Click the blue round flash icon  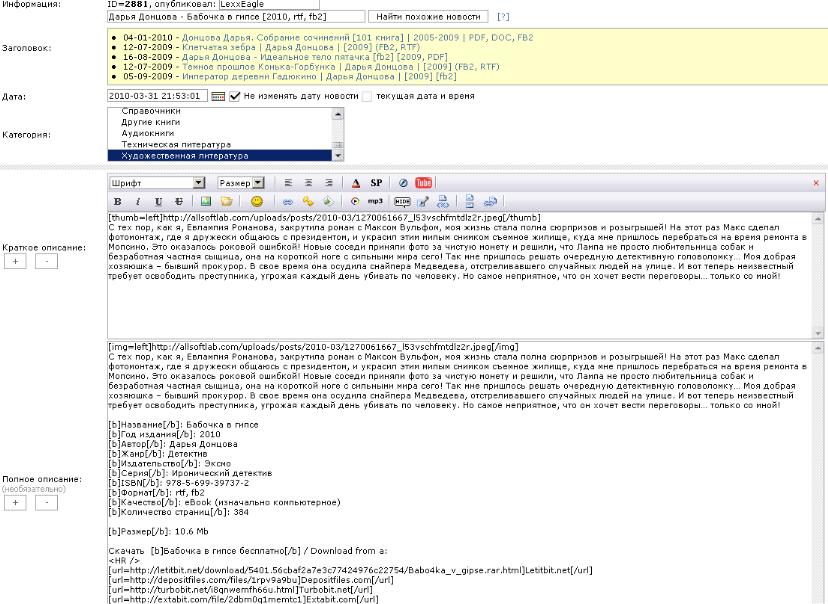tap(403, 183)
